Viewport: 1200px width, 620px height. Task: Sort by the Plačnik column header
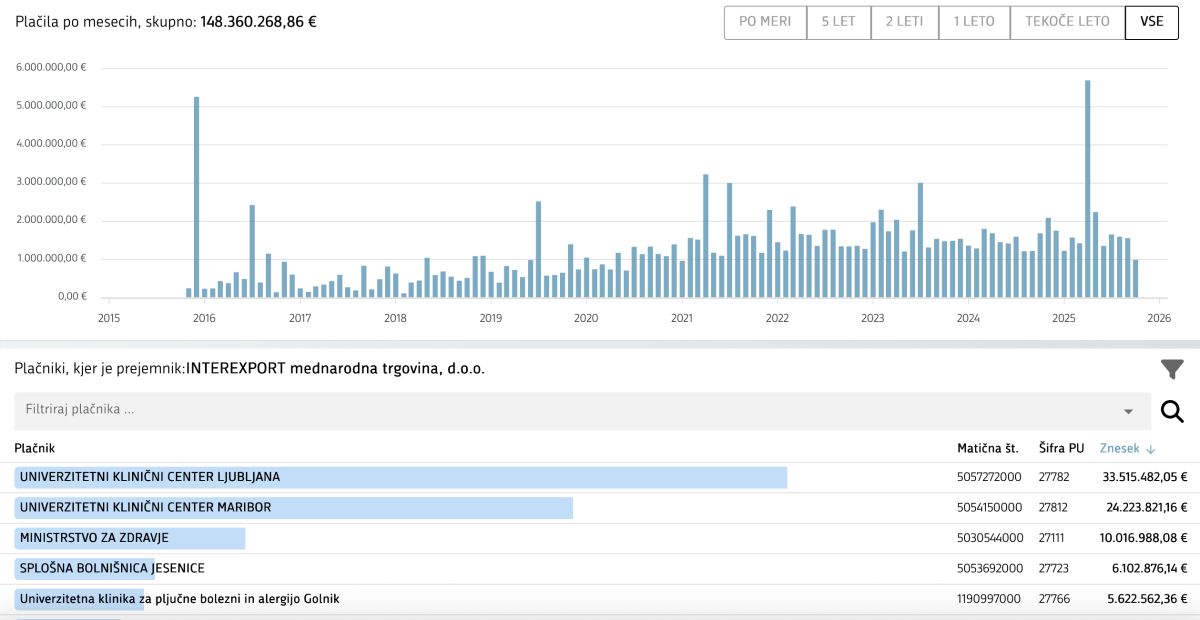34,449
